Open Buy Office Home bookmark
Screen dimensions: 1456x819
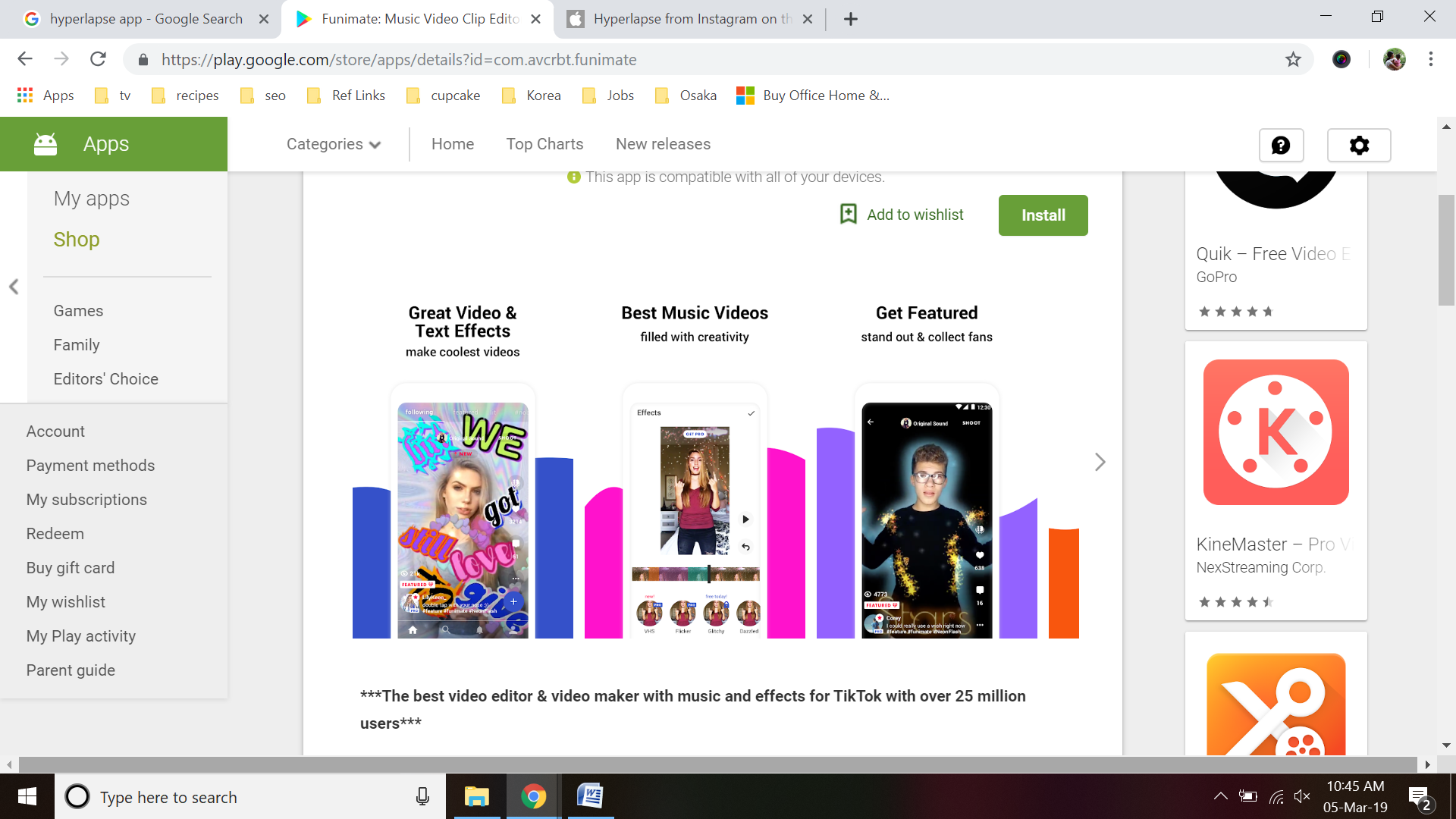click(x=813, y=96)
